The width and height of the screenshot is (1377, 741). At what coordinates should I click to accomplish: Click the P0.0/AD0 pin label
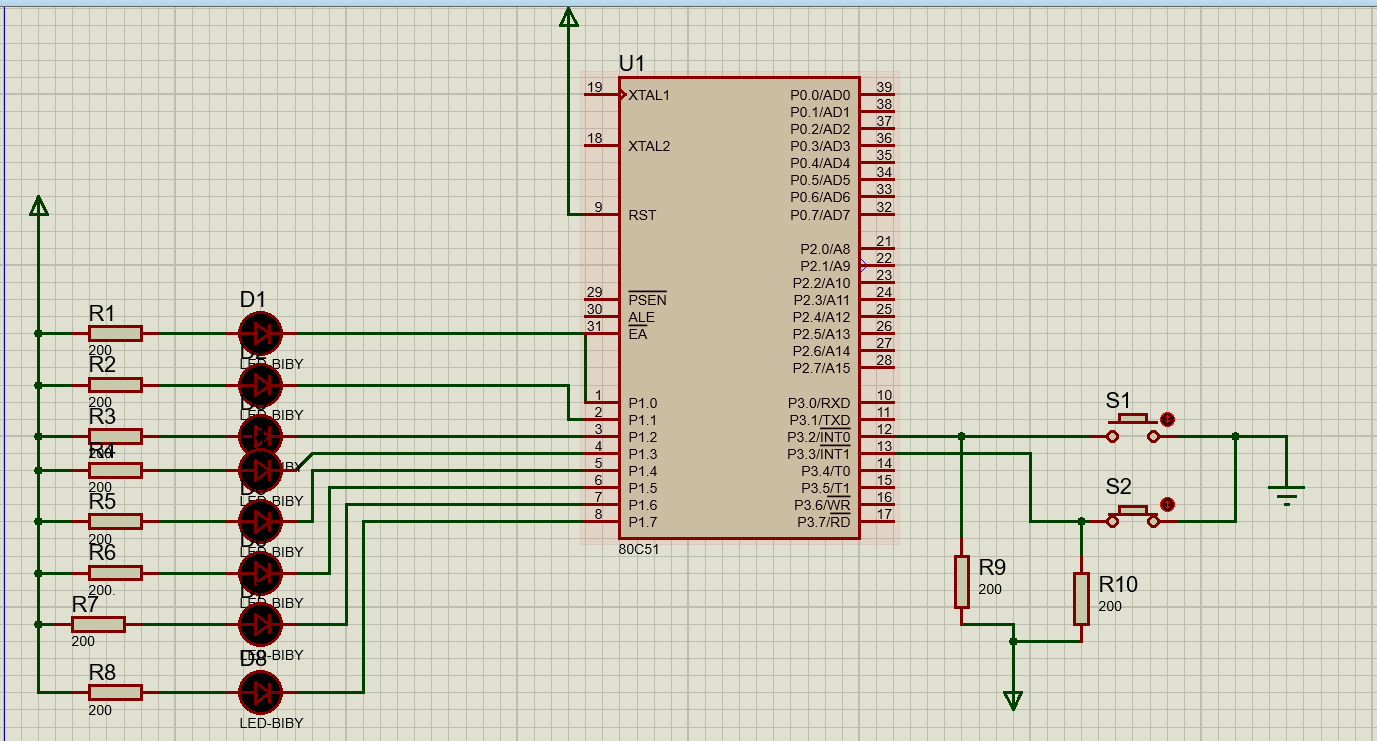pyautogui.click(x=820, y=95)
